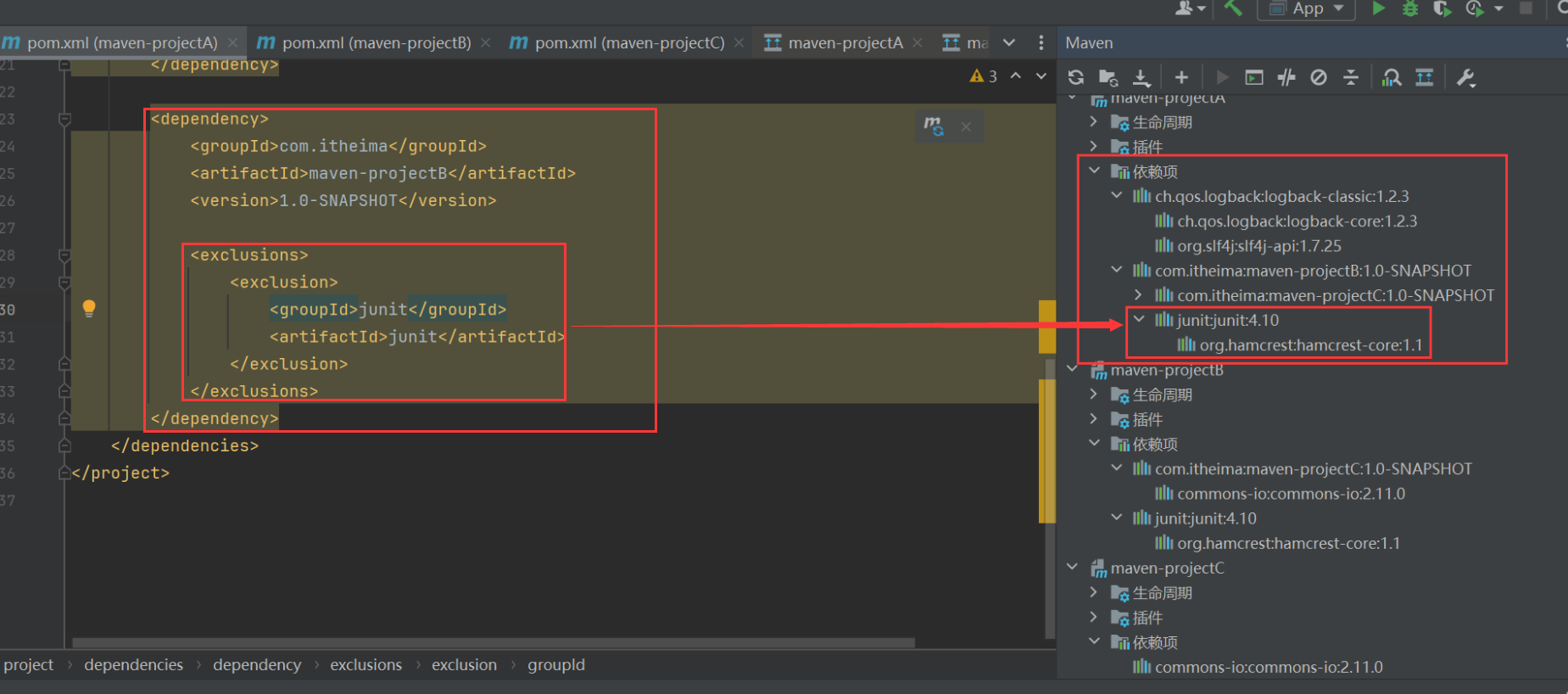This screenshot has height=694, width=1568.
Task: Collapse all nodes in Maven tree
Action: (1351, 77)
